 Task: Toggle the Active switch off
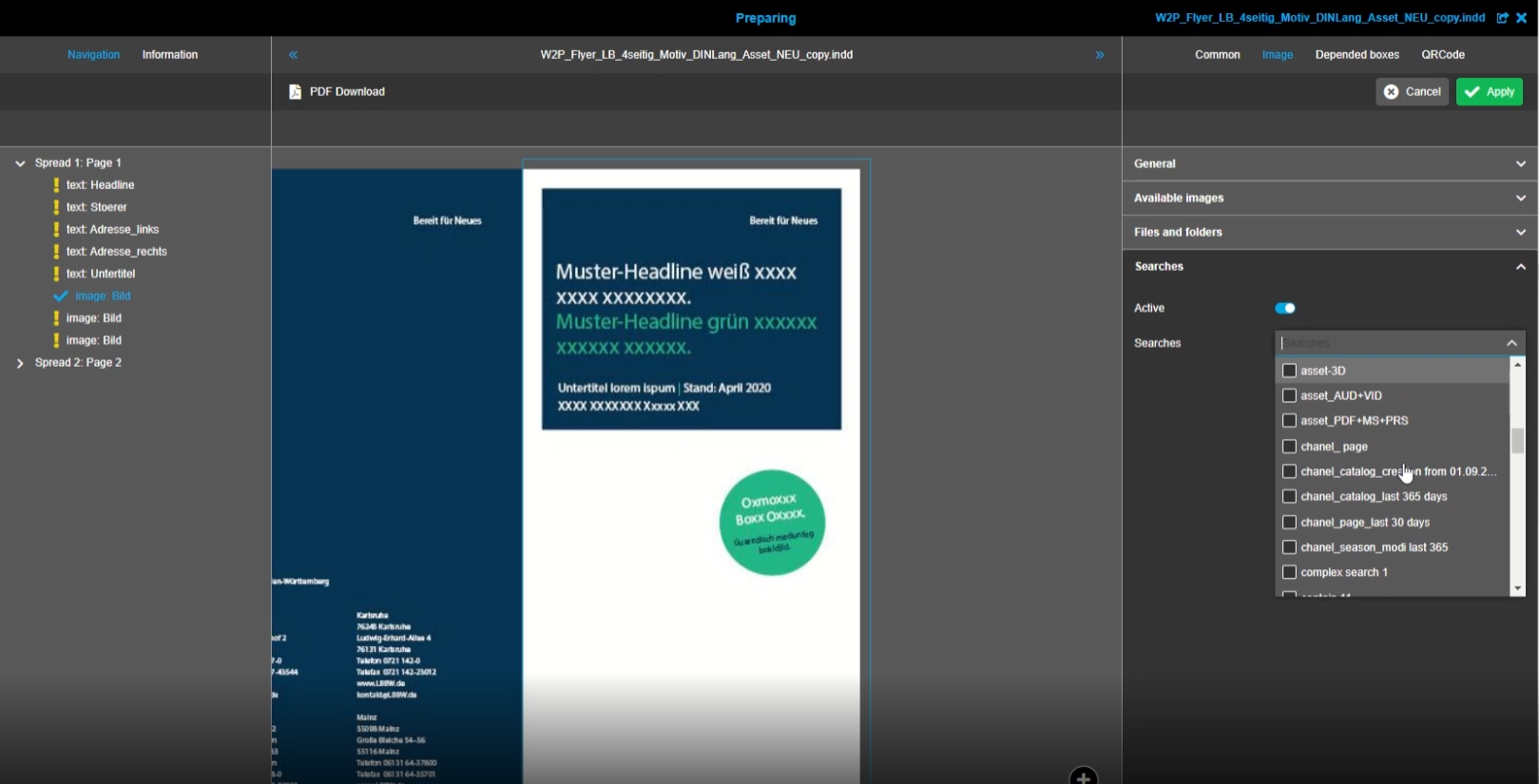coord(1284,308)
